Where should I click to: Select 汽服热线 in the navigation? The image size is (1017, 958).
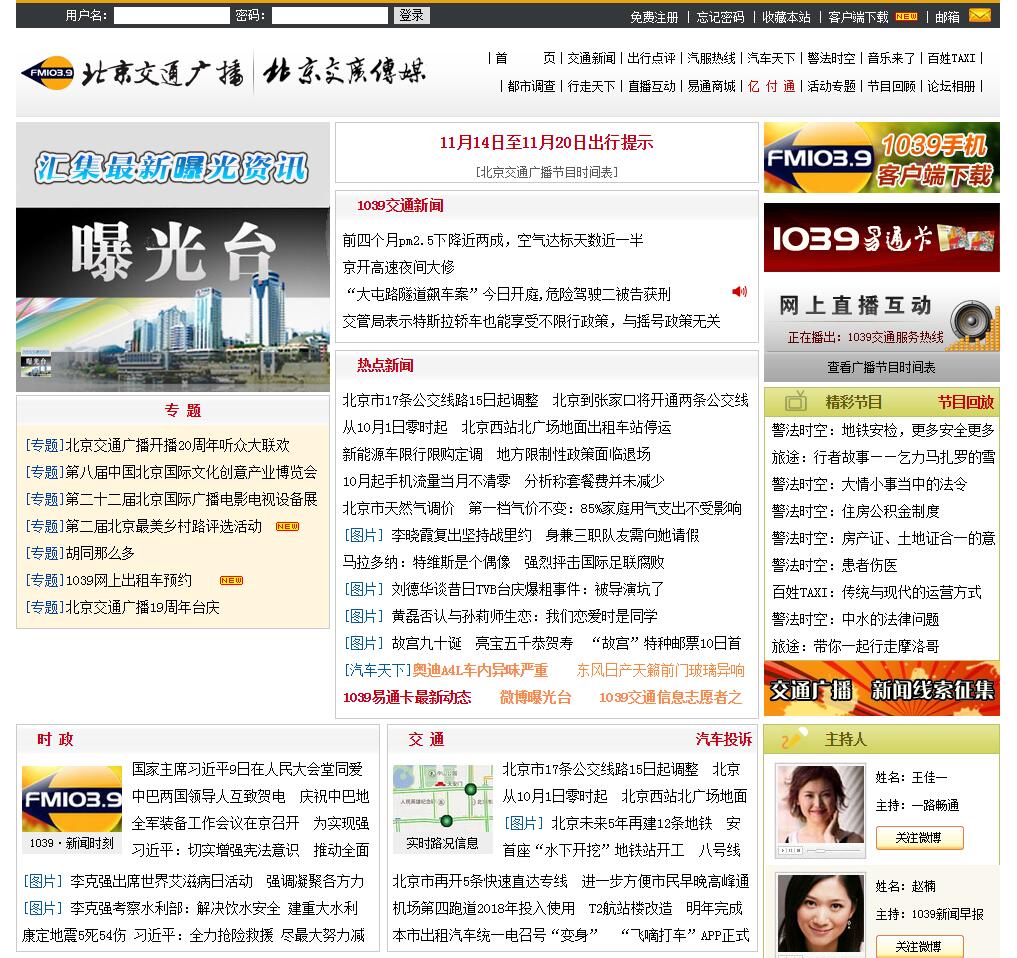712,58
